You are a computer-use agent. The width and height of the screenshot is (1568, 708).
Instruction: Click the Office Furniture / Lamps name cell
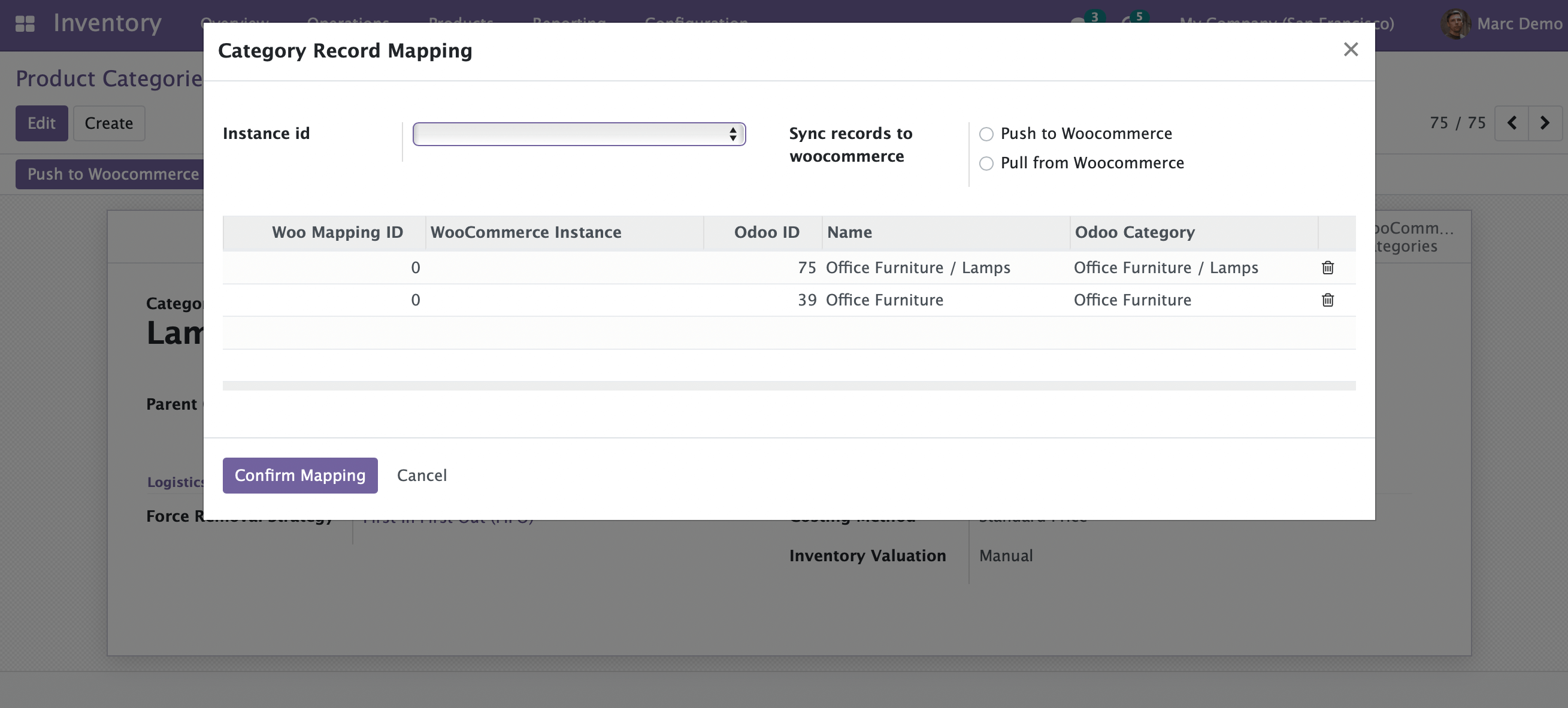point(918,268)
